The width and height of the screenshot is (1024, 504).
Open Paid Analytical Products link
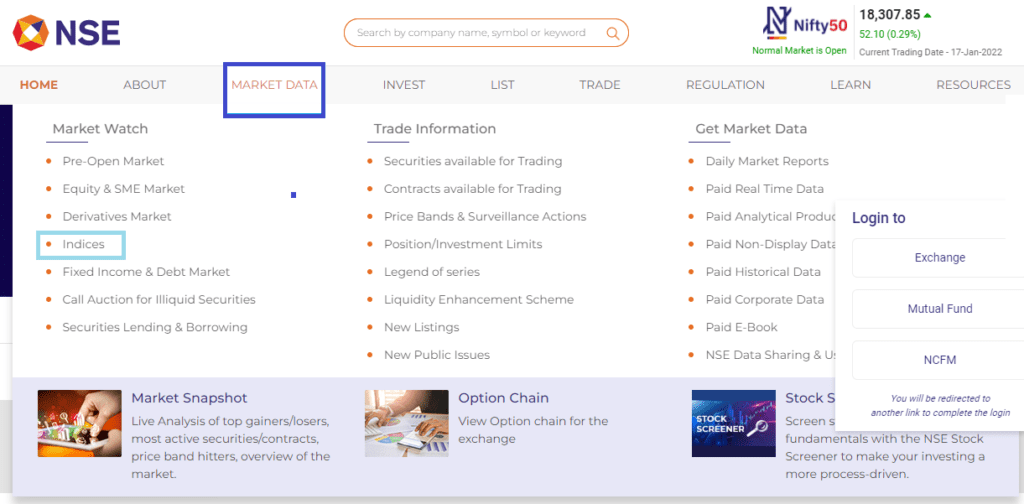point(770,216)
